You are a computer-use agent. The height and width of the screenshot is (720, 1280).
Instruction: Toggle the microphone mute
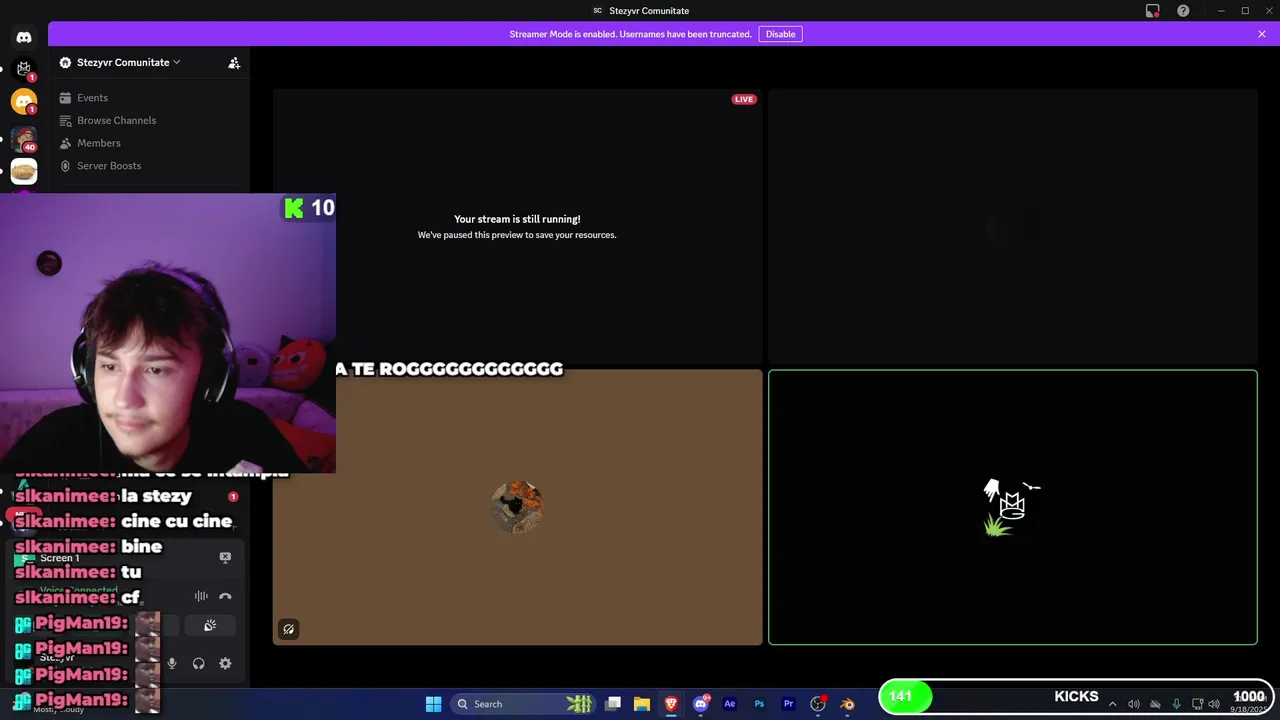(172, 663)
